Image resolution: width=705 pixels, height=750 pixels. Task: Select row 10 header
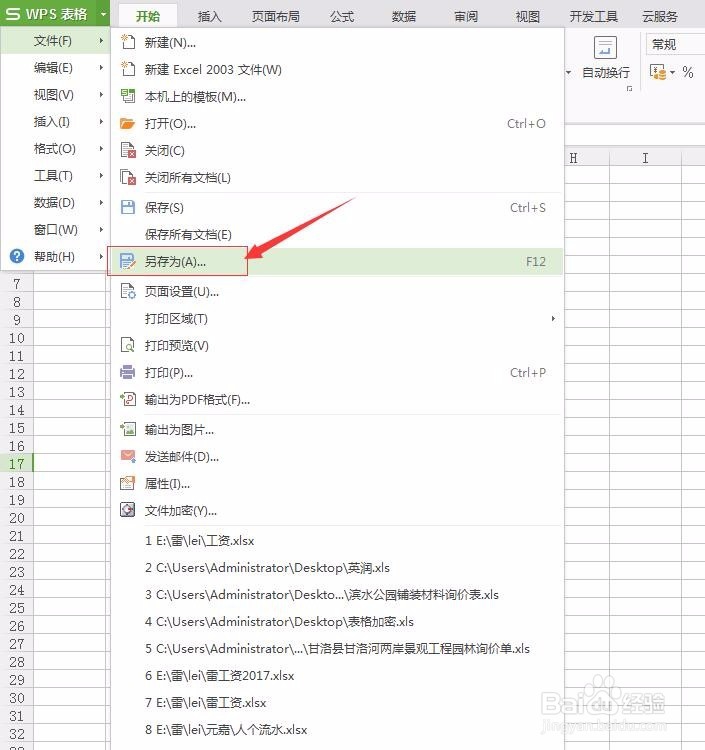click(x=17, y=338)
